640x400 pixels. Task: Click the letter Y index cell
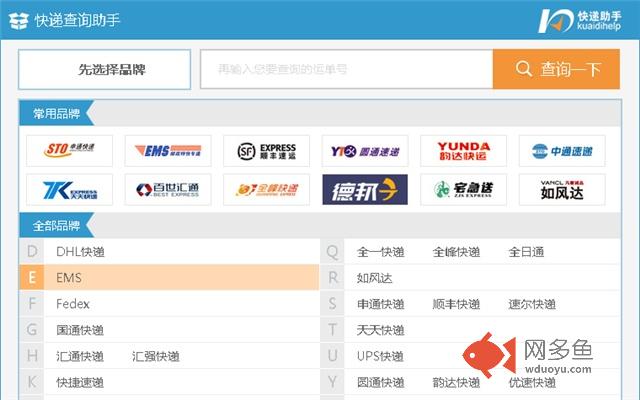click(332, 382)
